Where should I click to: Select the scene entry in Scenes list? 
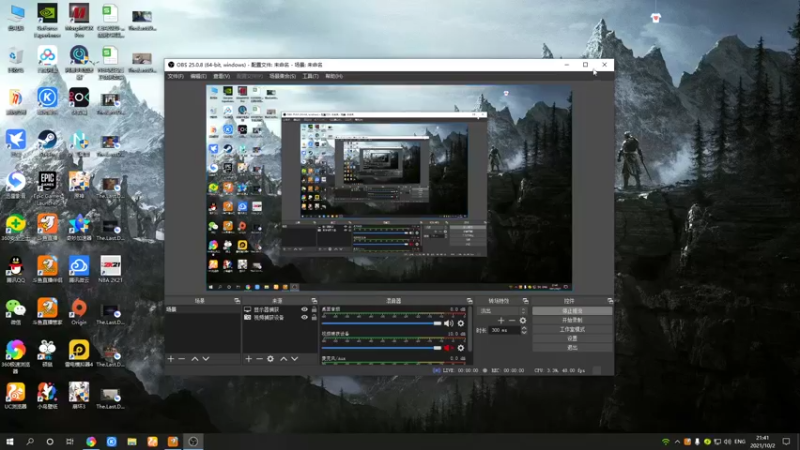point(203,310)
